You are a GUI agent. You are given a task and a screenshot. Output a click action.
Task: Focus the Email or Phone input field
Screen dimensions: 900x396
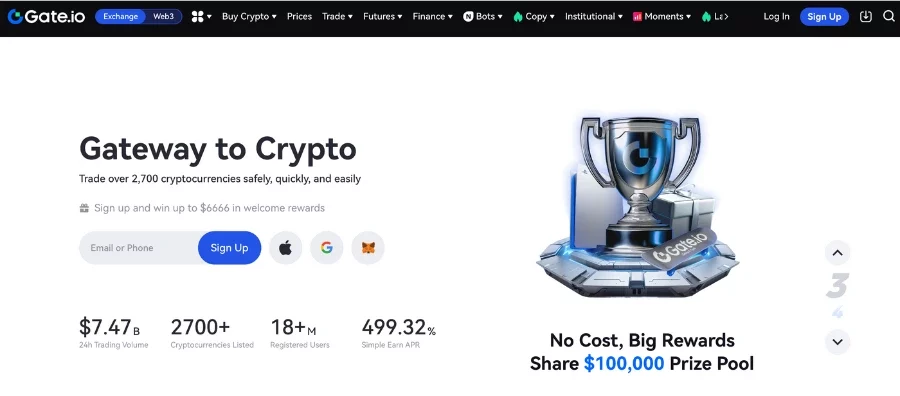tap(139, 248)
